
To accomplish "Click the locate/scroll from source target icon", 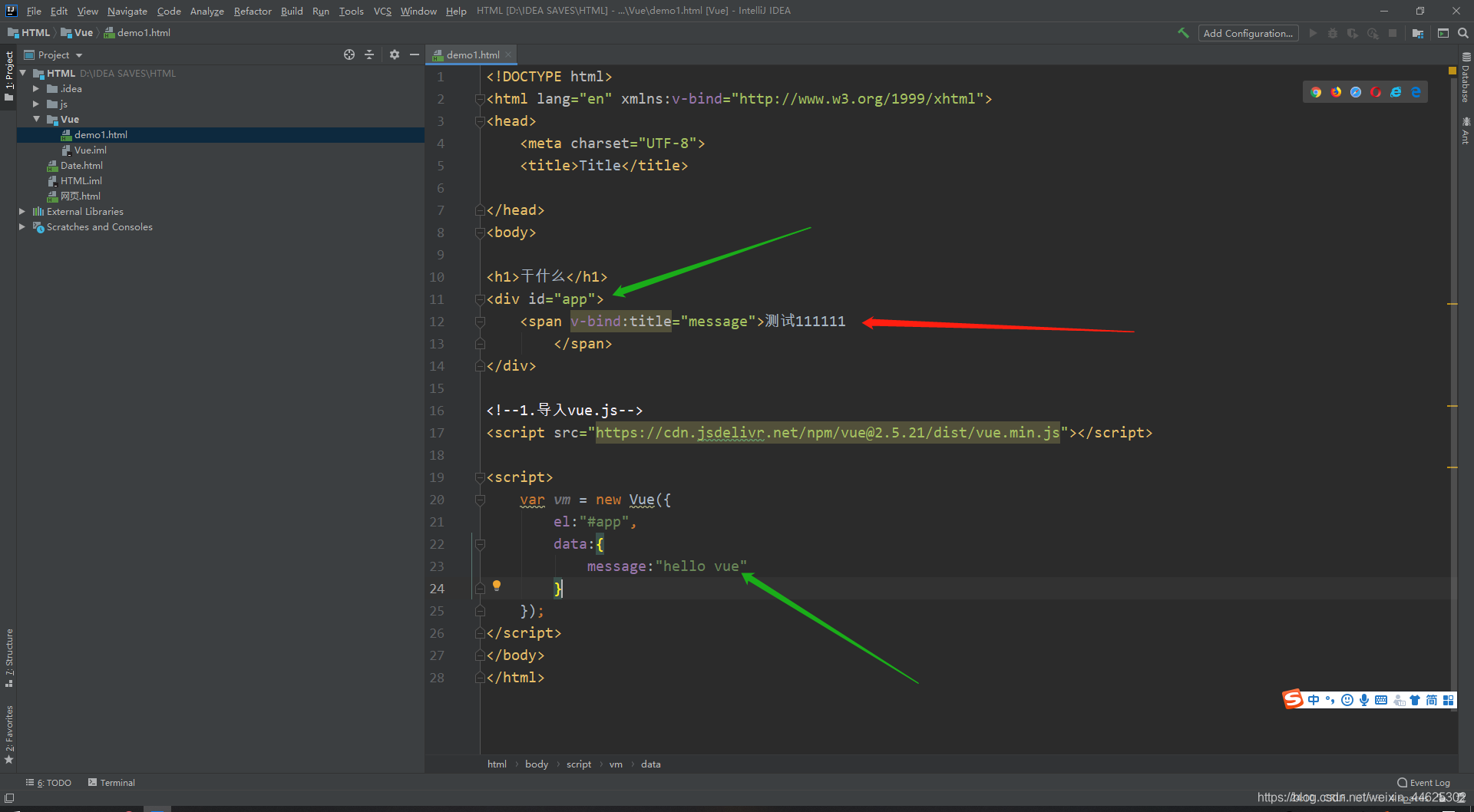I will (349, 54).
